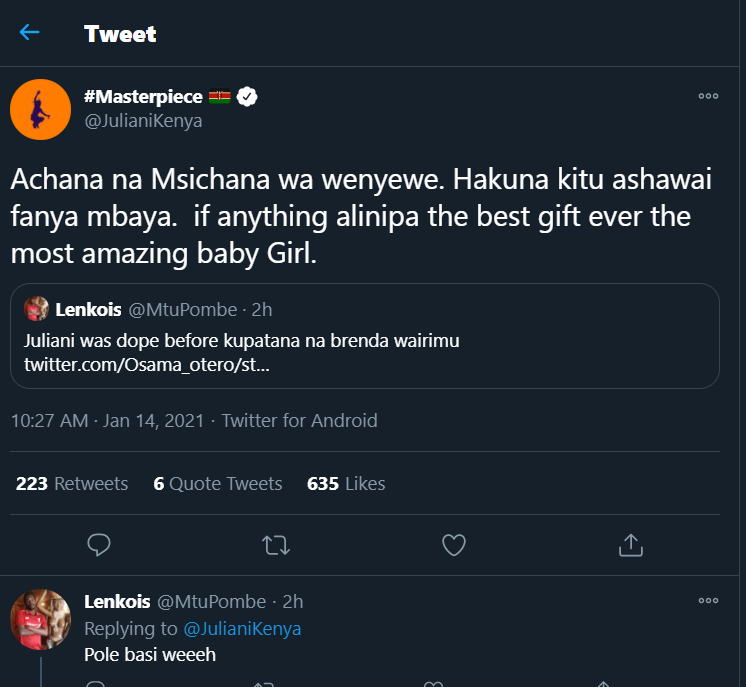Click @JulianiKenya in Replying to line
The width and height of the screenshot is (746, 687).
[x=243, y=629]
